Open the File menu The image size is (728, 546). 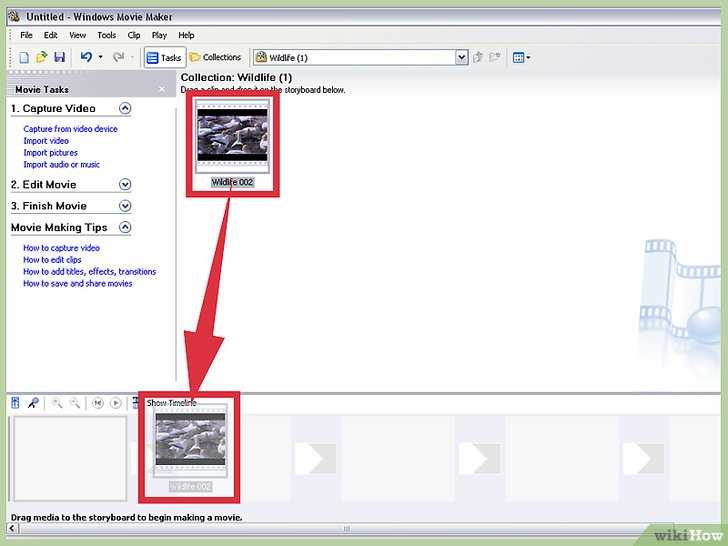pos(26,35)
